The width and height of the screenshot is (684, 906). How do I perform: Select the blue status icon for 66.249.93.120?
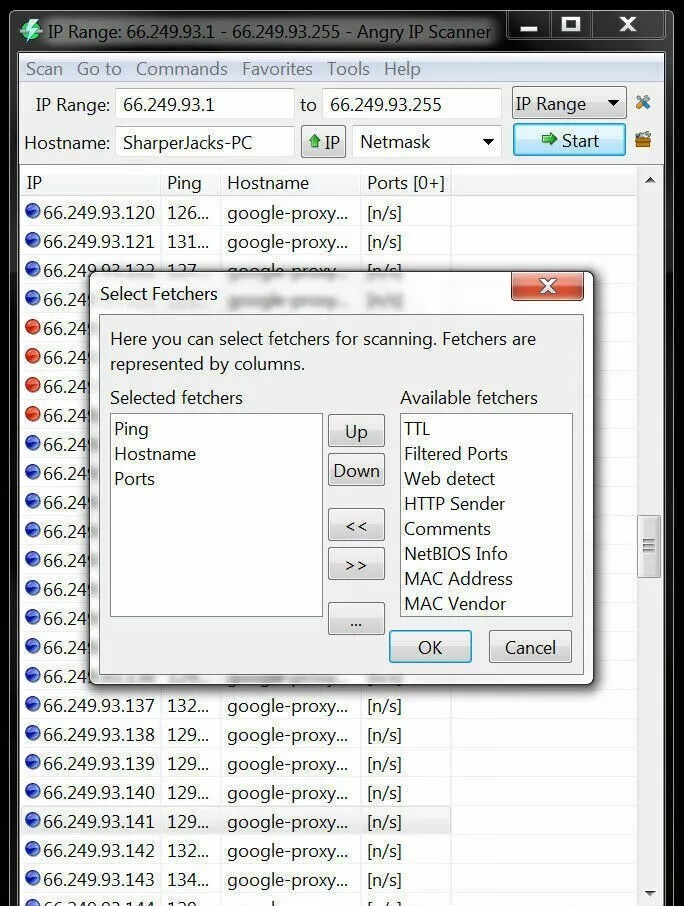click(33, 211)
